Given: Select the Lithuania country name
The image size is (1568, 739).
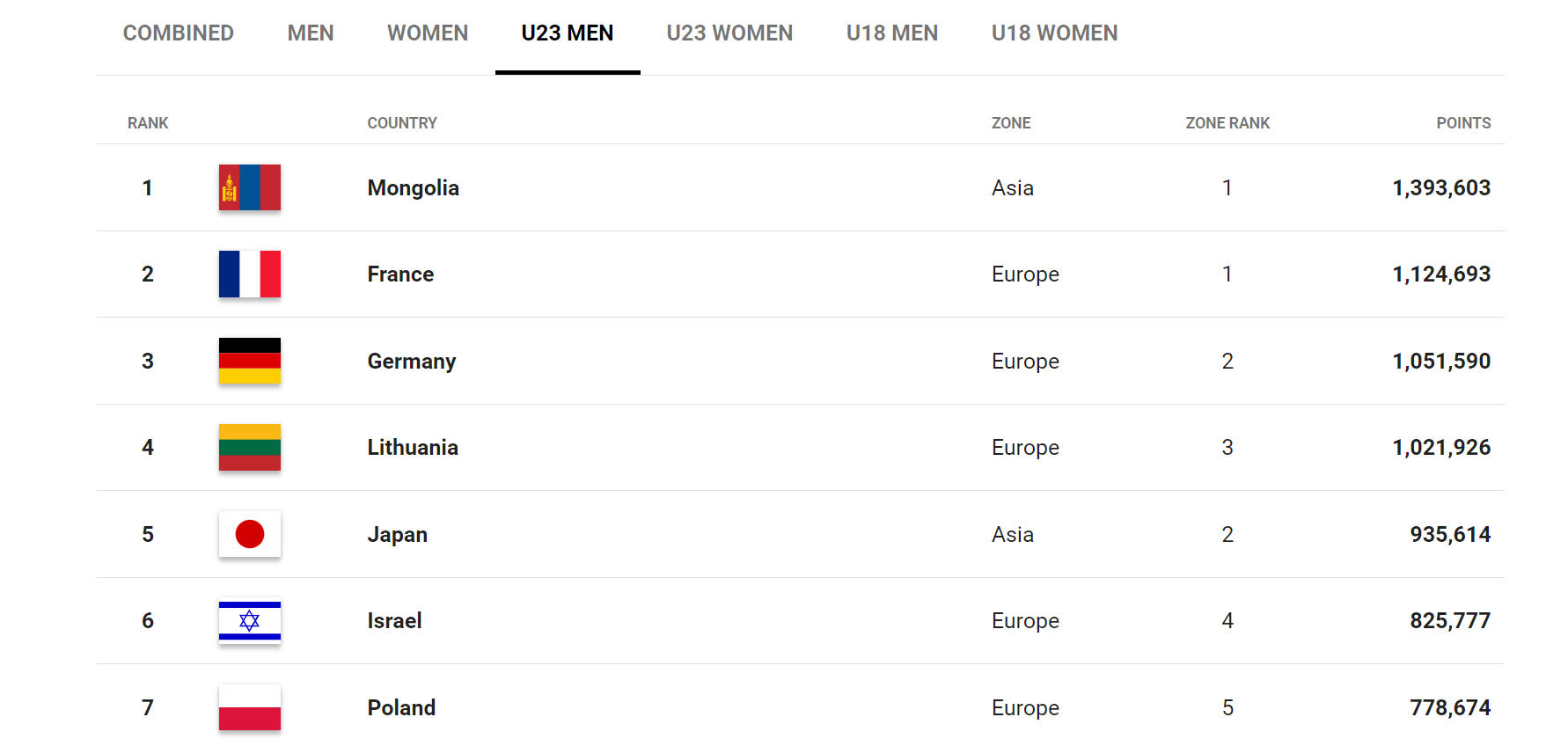Looking at the screenshot, I should coord(413,448).
